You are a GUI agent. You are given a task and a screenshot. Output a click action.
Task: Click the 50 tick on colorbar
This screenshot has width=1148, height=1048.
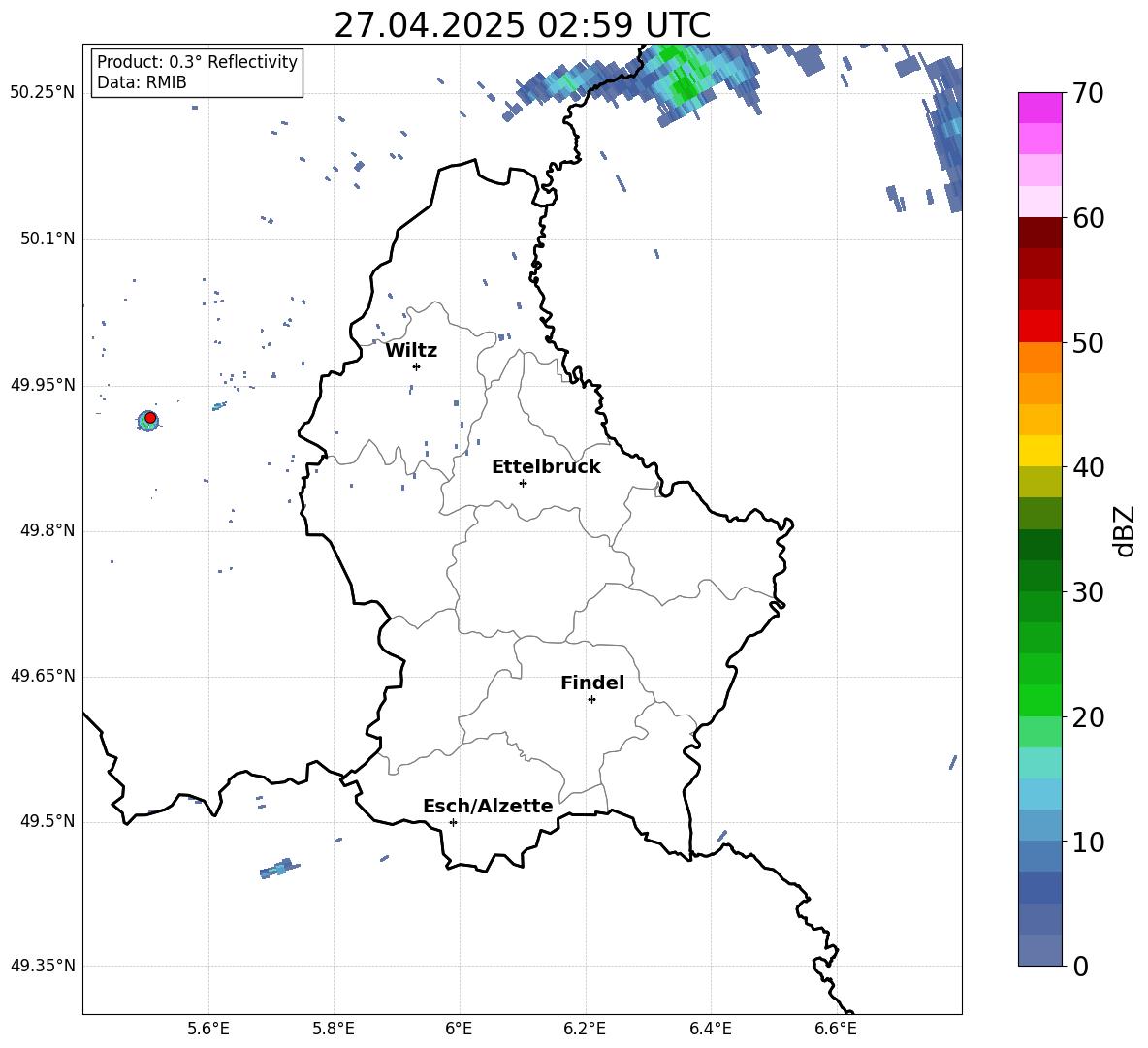click(x=1088, y=343)
